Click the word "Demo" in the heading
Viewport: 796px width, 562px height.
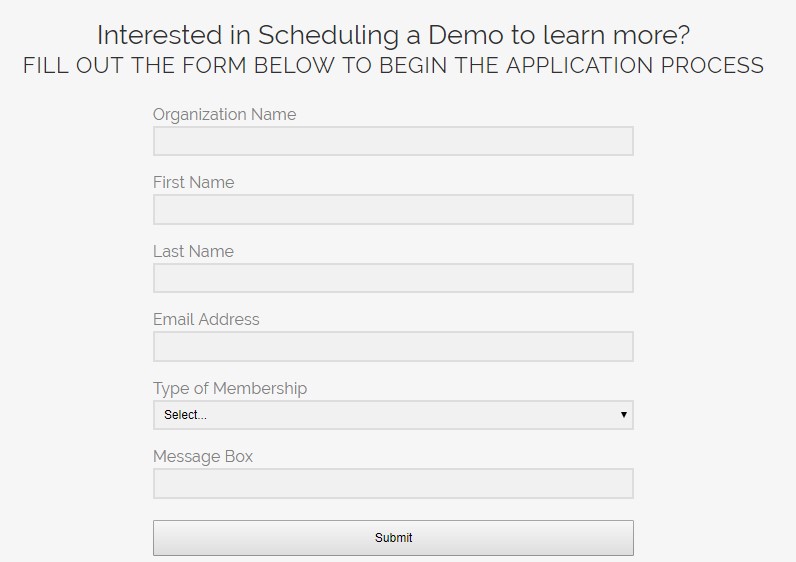click(466, 35)
